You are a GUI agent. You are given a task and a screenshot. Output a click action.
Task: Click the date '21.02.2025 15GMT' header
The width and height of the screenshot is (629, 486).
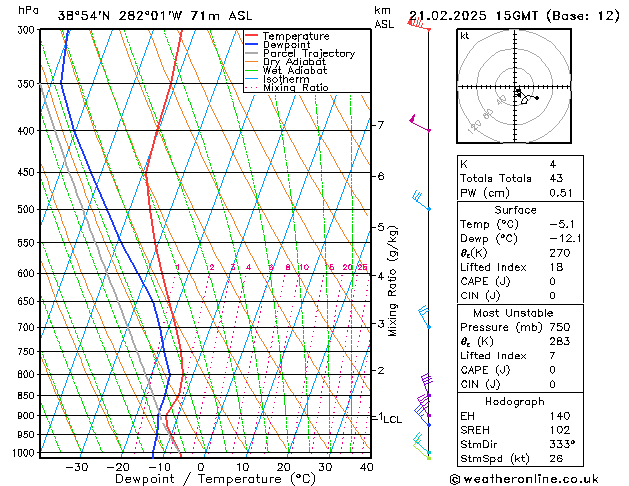coord(473,16)
